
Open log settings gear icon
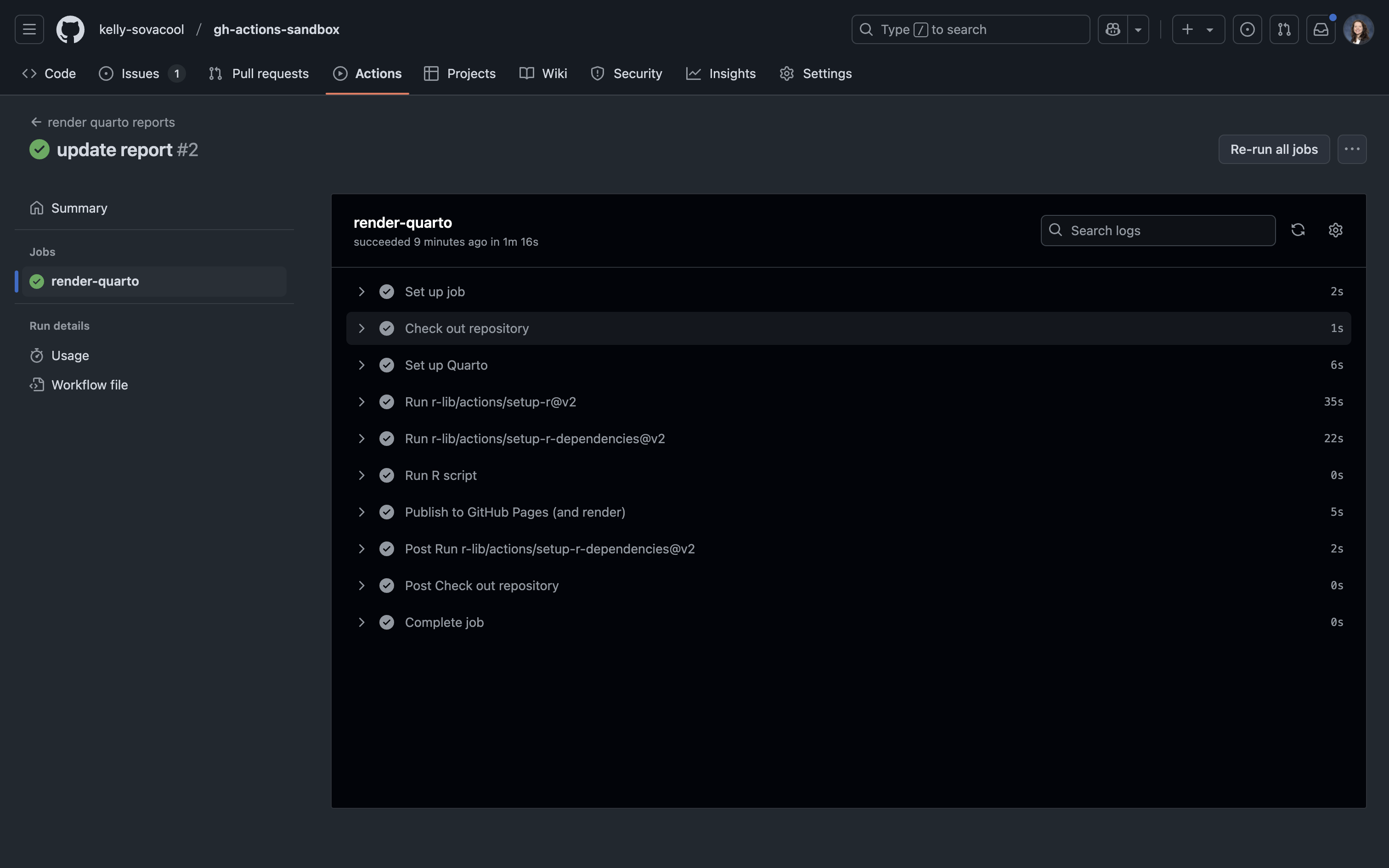tap(1335, 230)
